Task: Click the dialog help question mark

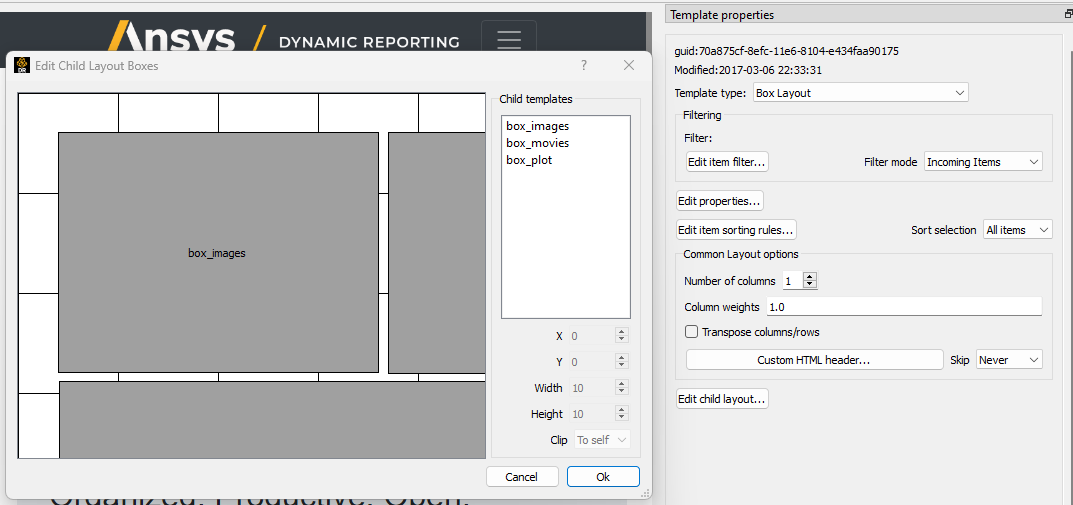Action: (584, 65)
